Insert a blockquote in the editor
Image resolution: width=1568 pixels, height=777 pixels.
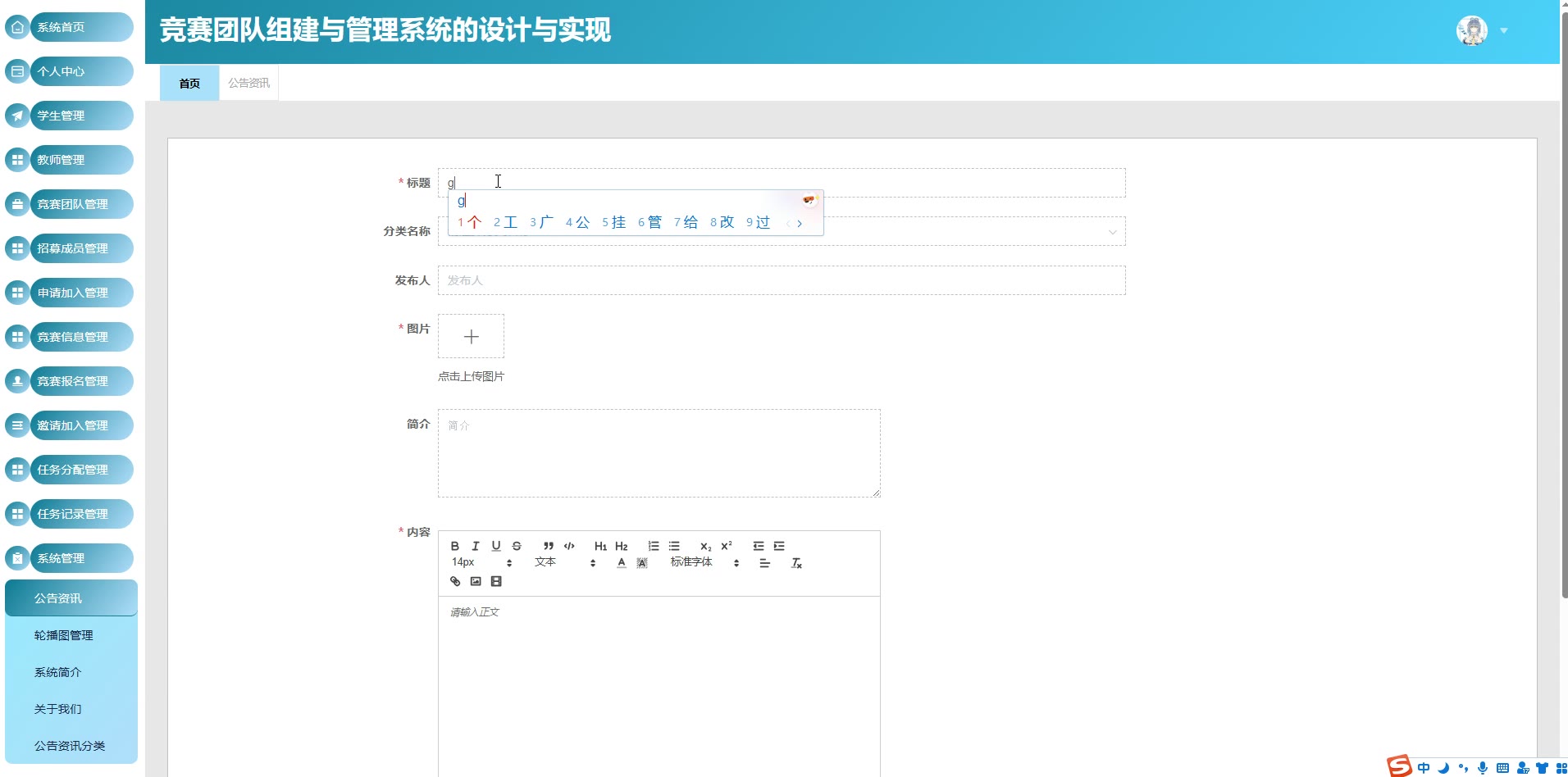[549, 546]
